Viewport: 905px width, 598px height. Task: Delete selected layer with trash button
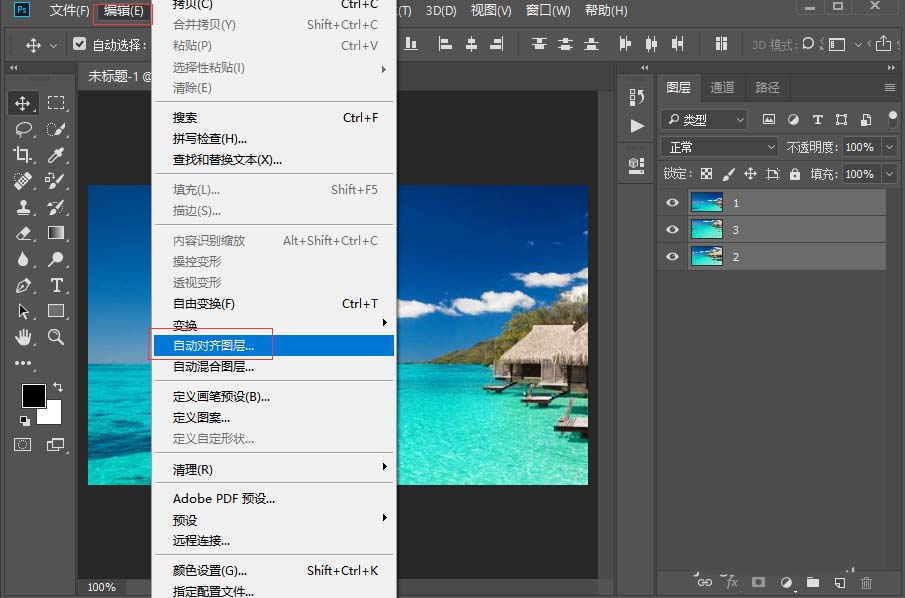(x=866, y=582)
